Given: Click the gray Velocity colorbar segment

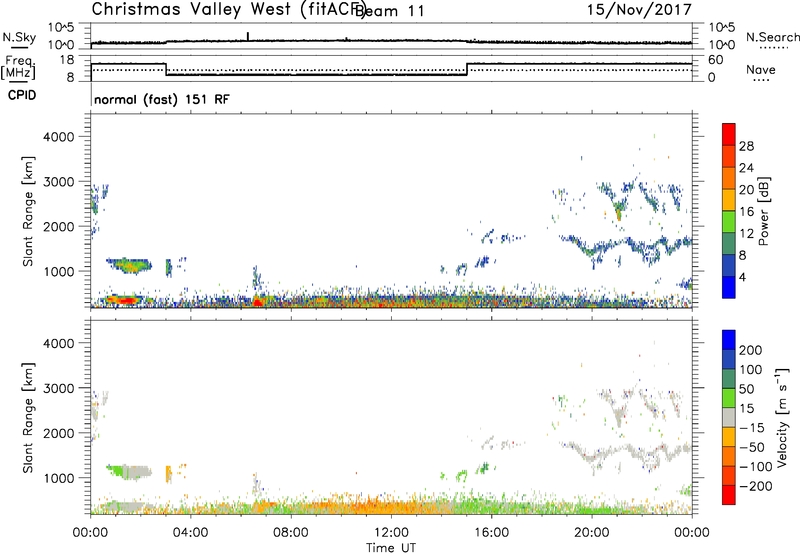Looking at the screenshot, I should pos(729,417).
